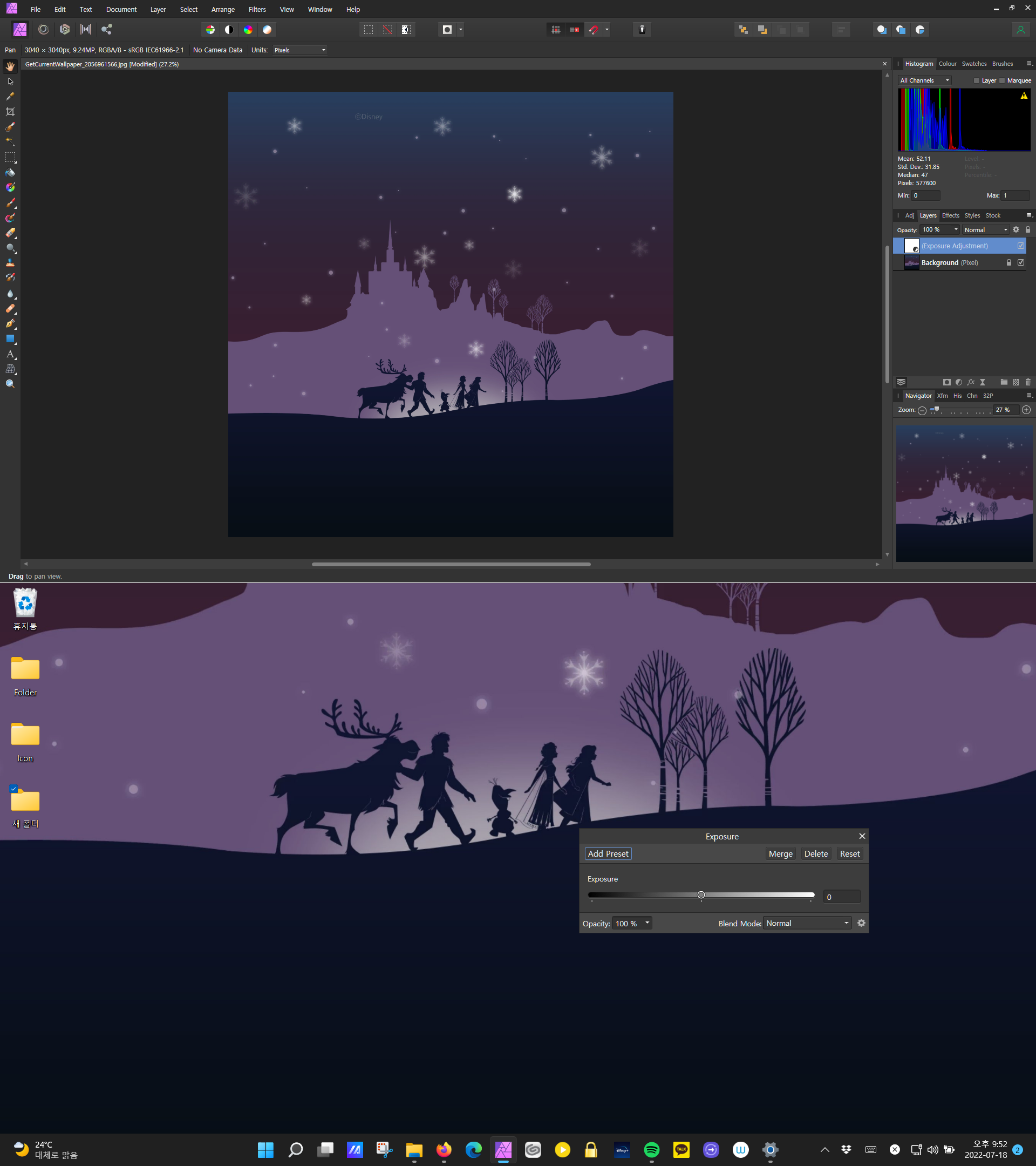Switch to Liquify Persona

click(x=43, y=30)
